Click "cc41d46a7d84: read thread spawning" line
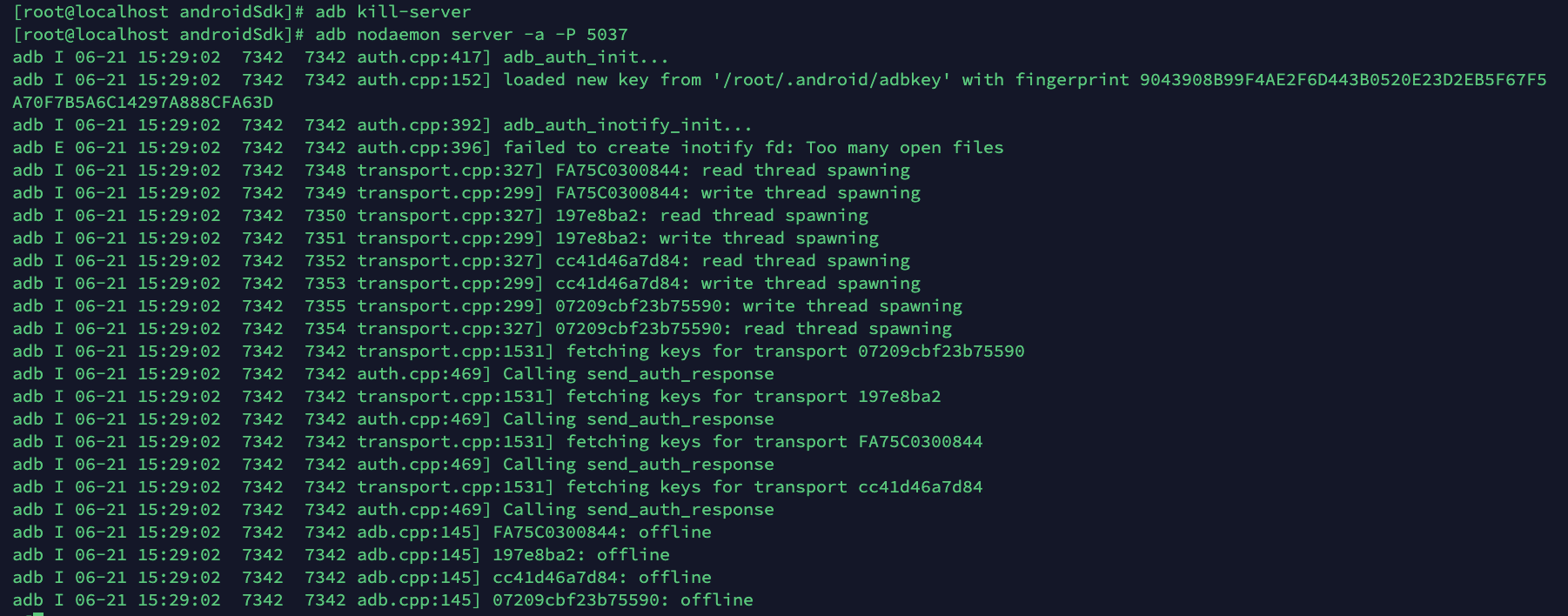1568x616 pixels. [x=733, y=261]
